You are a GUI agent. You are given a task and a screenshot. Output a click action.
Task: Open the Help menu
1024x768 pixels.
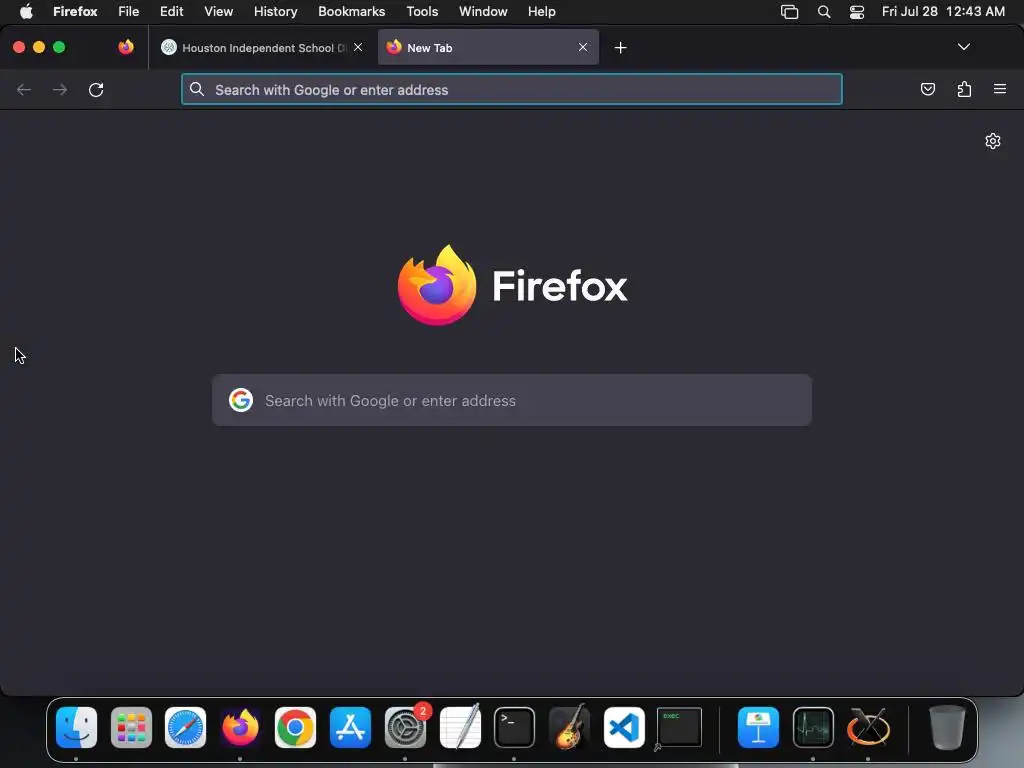(x=541, y=12)
